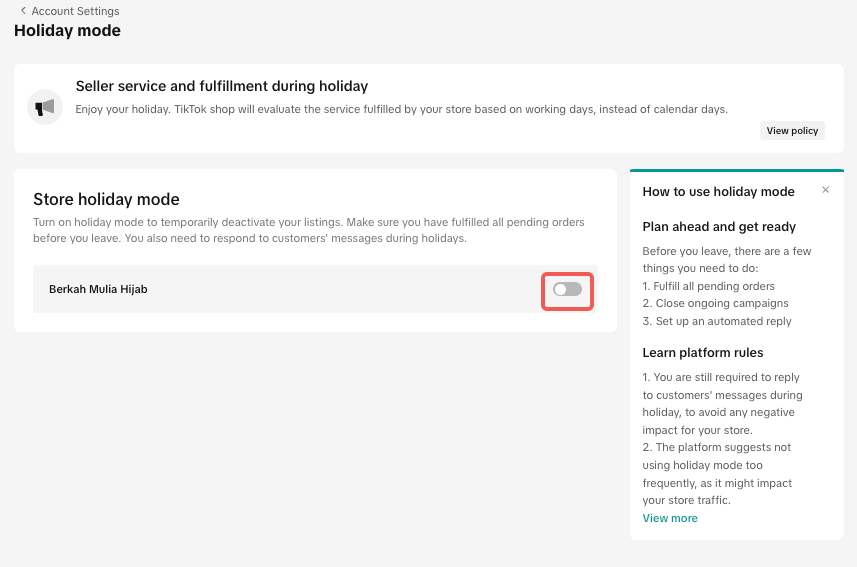Screen dimensions: 857x567
Task: Go back to Account Settings
Action: point(75,11)
